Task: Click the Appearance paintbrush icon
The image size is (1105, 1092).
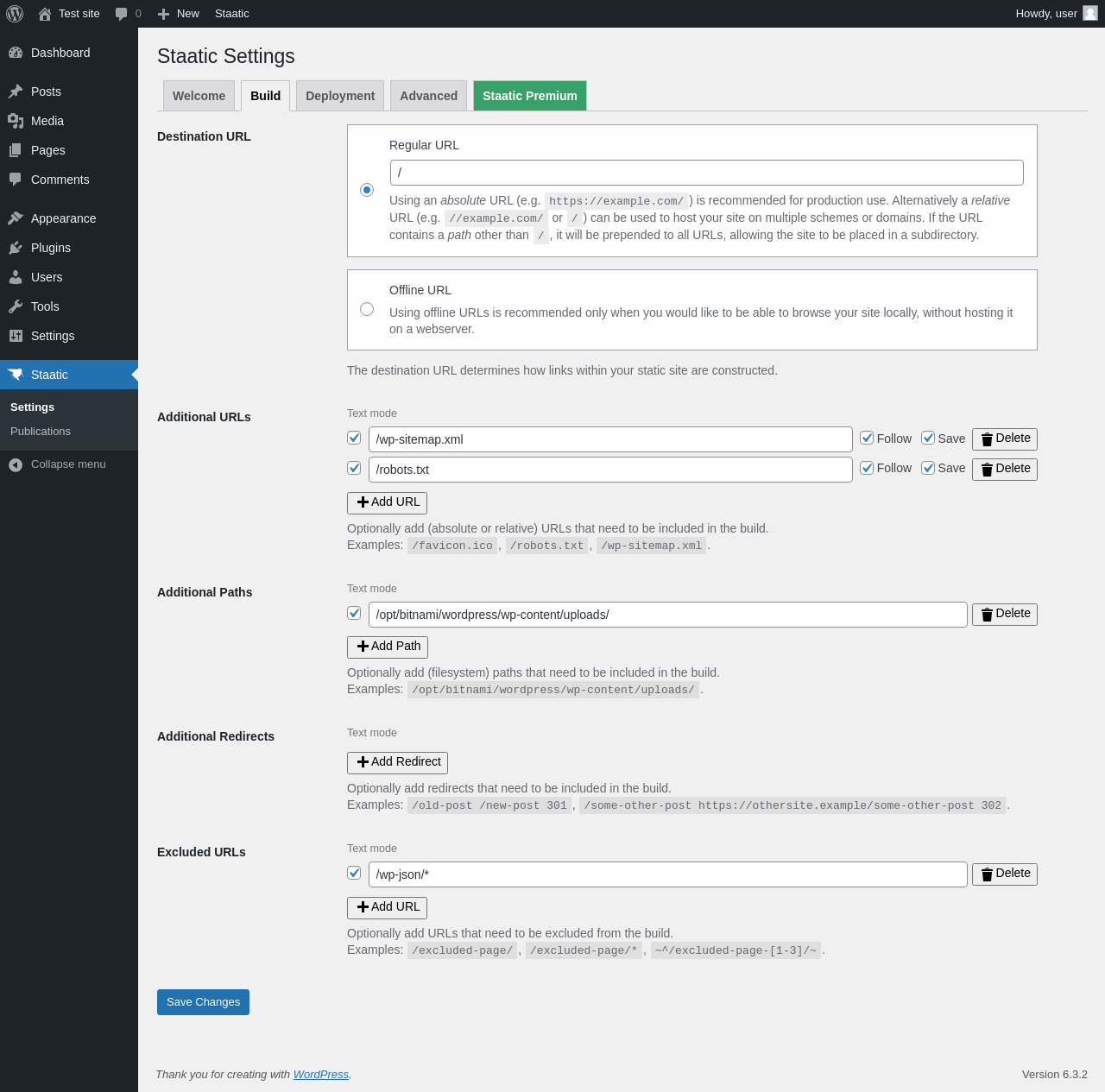Action: 16,218
